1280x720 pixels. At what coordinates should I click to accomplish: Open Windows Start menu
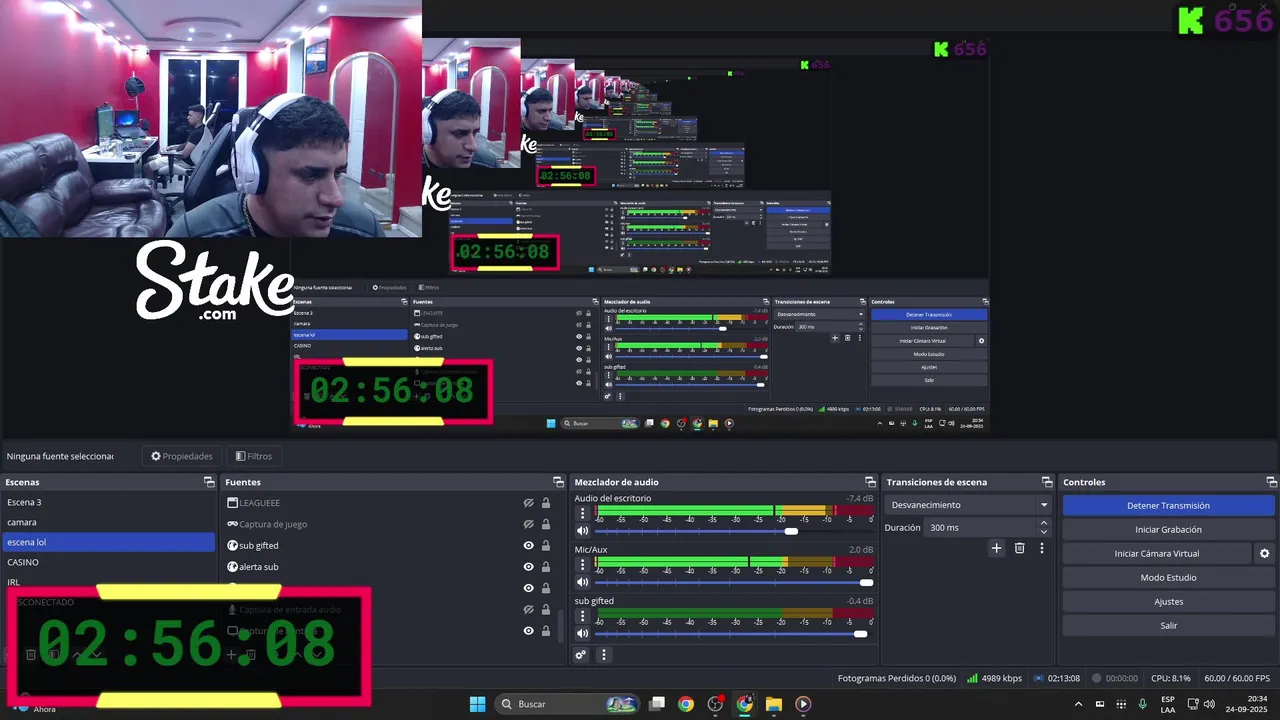477,704
